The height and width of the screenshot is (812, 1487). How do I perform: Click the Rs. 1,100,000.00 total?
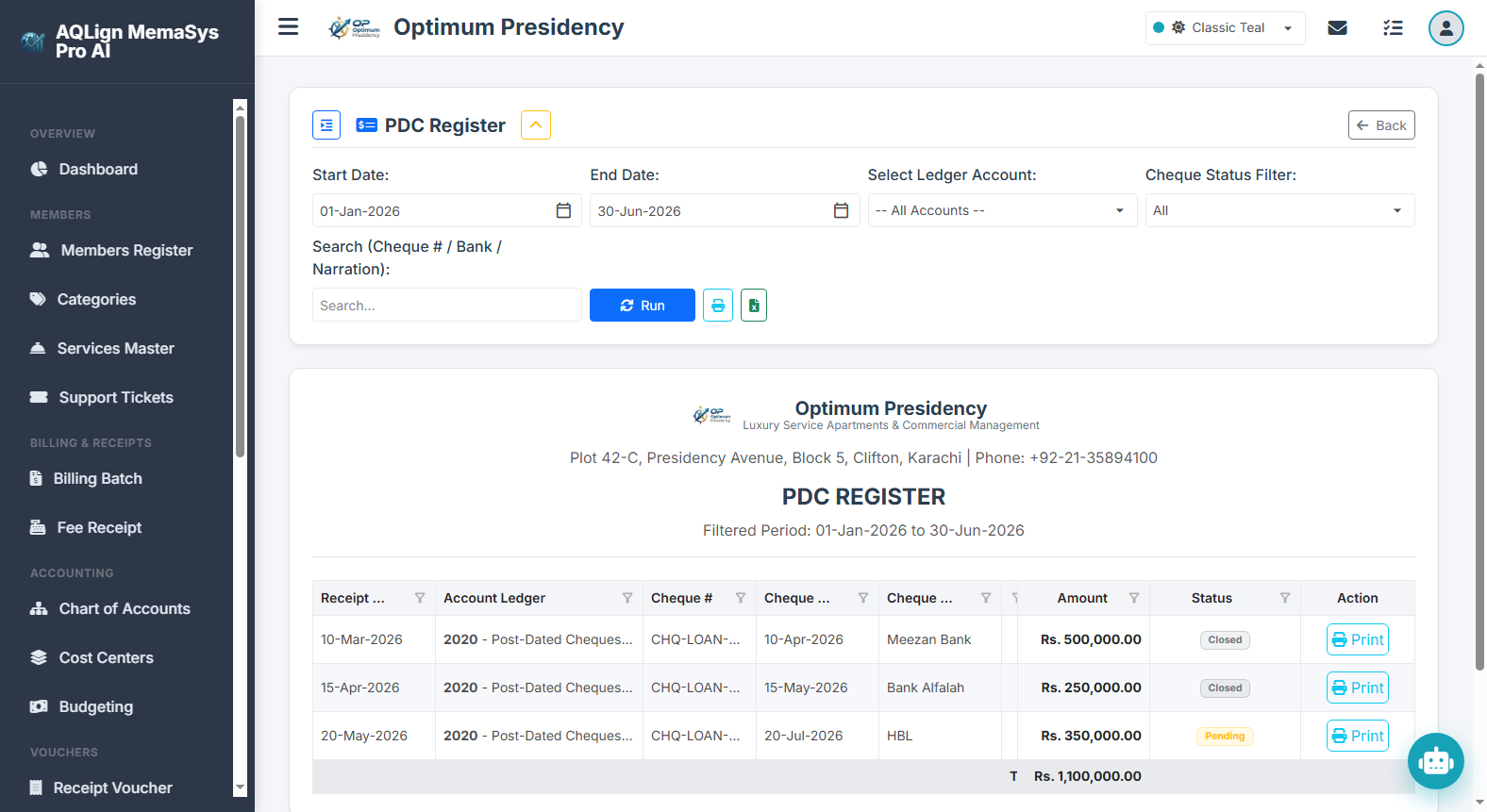point(1087,776)
